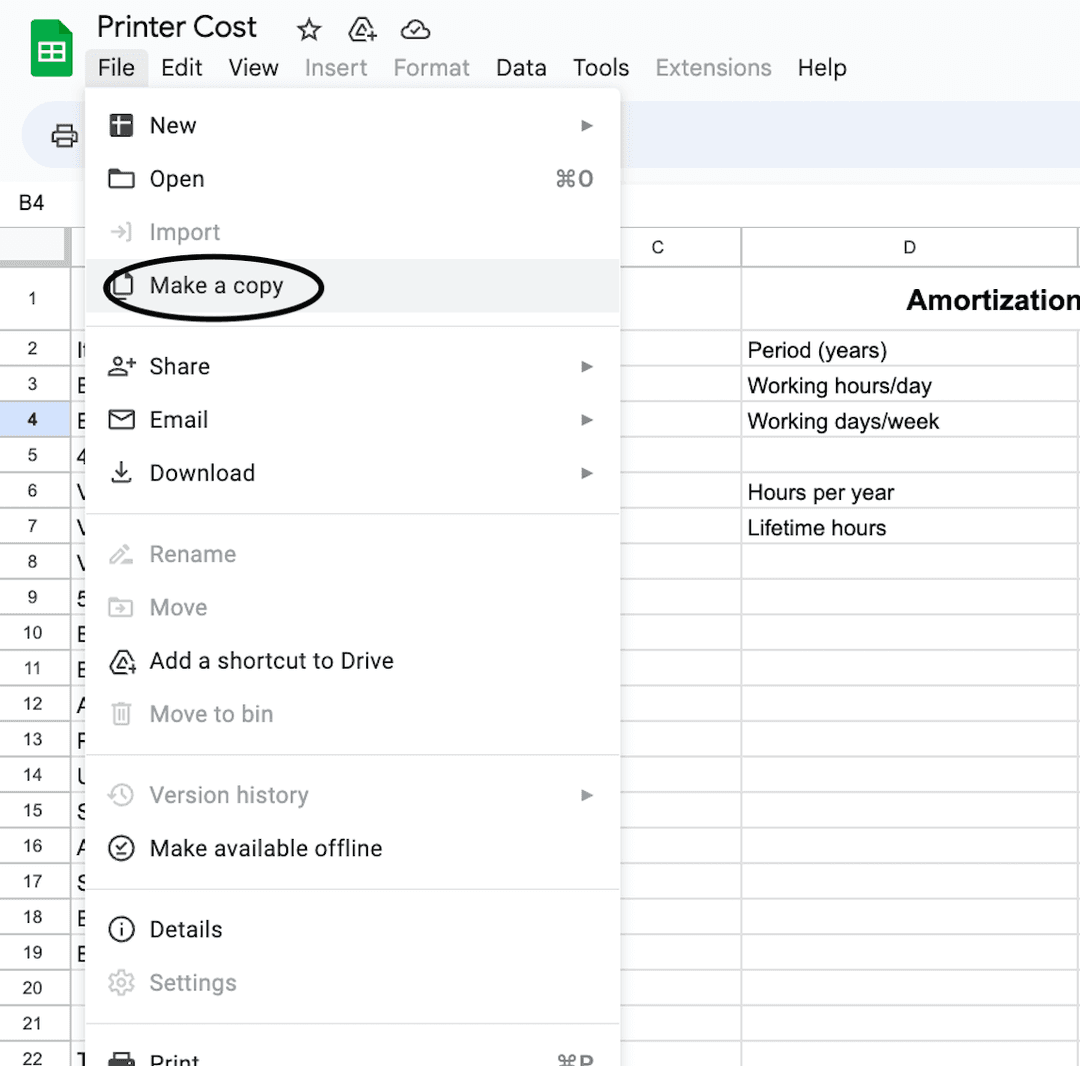1080x1066 pixels.
Task: Click the Google Sheets home logo
Action: tap(52, 48)
